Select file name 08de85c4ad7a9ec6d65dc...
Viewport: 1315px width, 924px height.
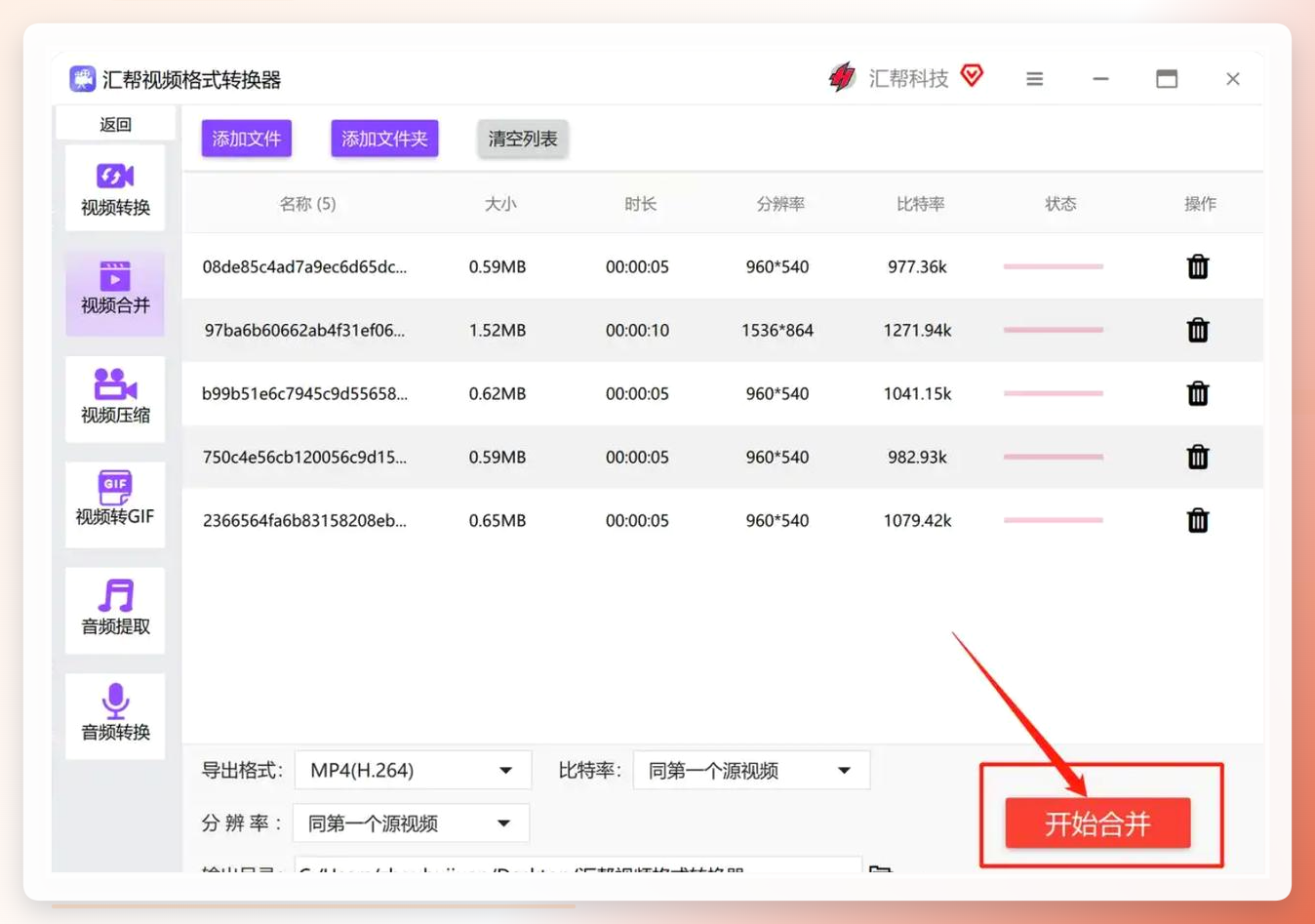[x=304, y=266]
